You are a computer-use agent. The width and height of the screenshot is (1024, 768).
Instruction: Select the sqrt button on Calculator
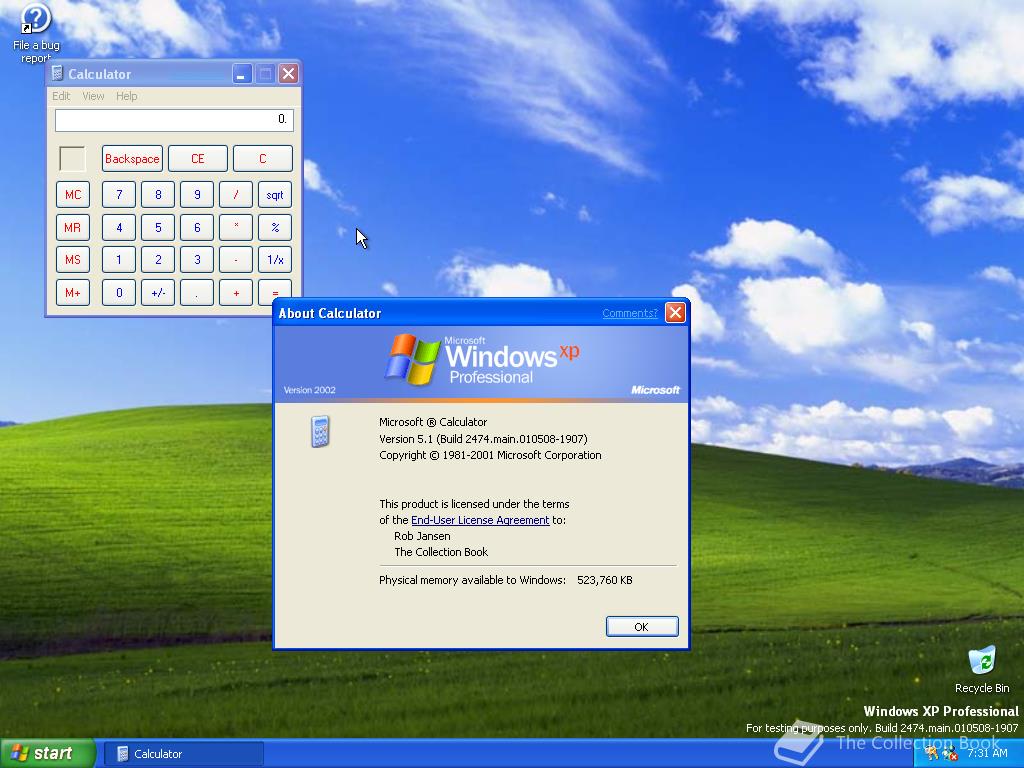coord(273,194)
